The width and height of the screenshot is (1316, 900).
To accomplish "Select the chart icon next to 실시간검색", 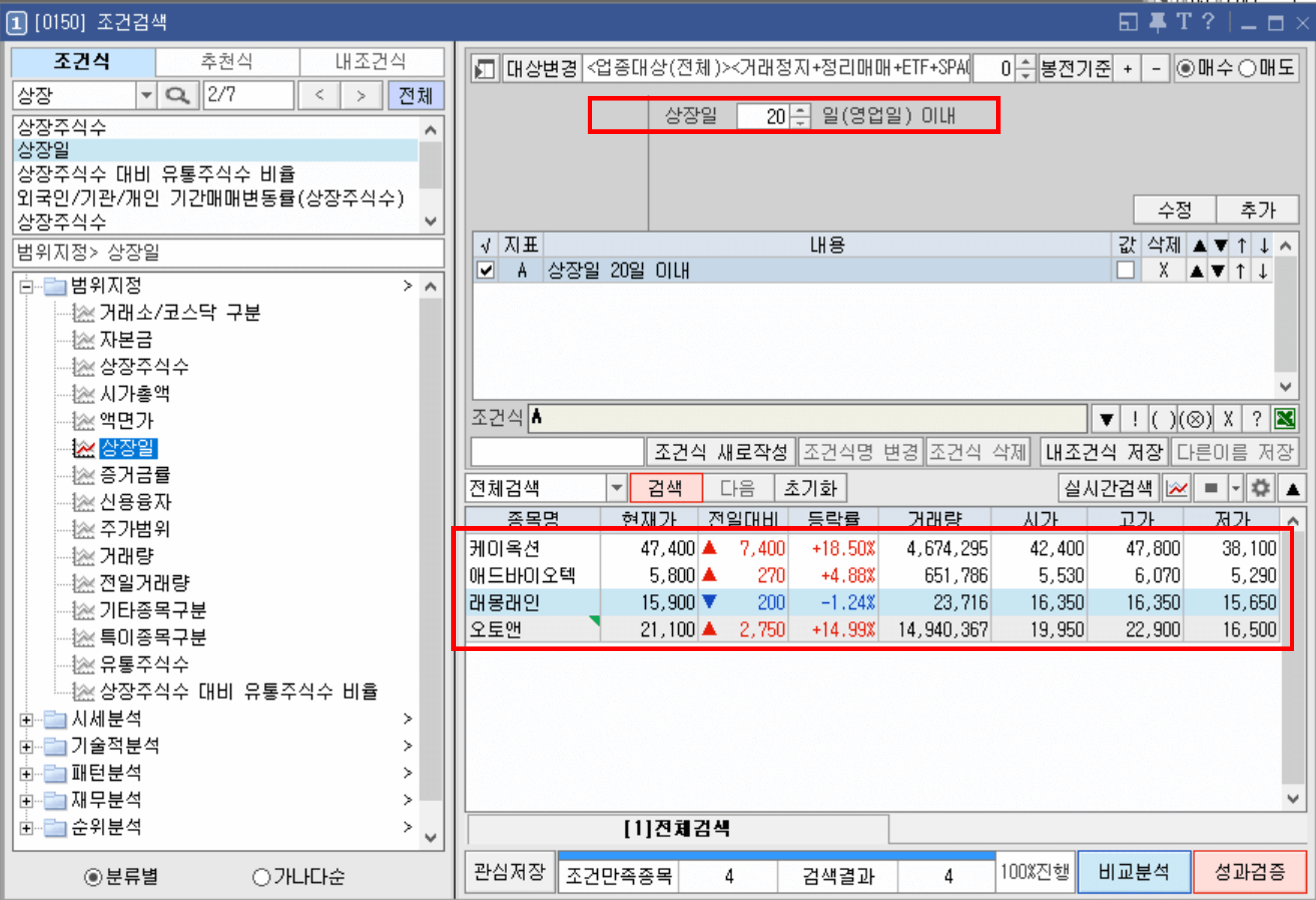I will pos(1177,488).
